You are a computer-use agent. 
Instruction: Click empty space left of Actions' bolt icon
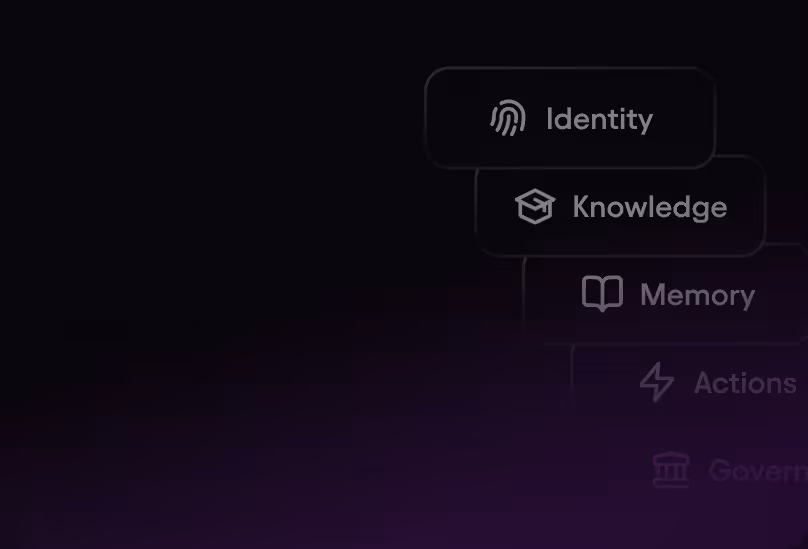(605, 382)
